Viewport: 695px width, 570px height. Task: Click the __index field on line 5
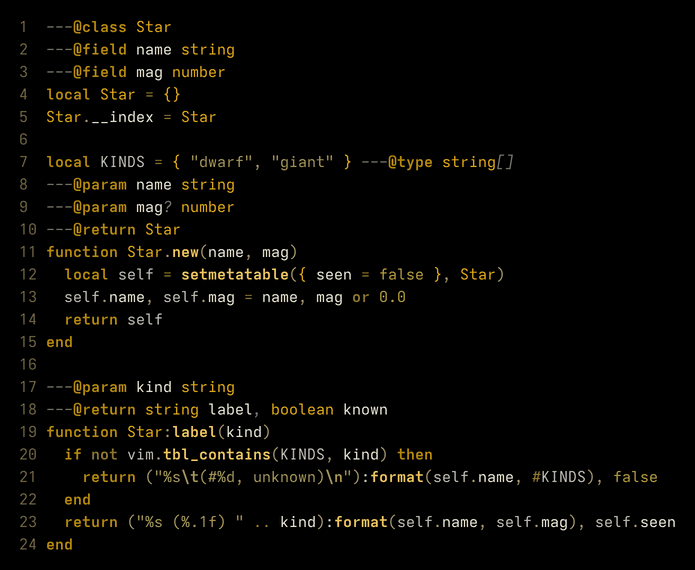pyautogui.click(x=122, y=117)
